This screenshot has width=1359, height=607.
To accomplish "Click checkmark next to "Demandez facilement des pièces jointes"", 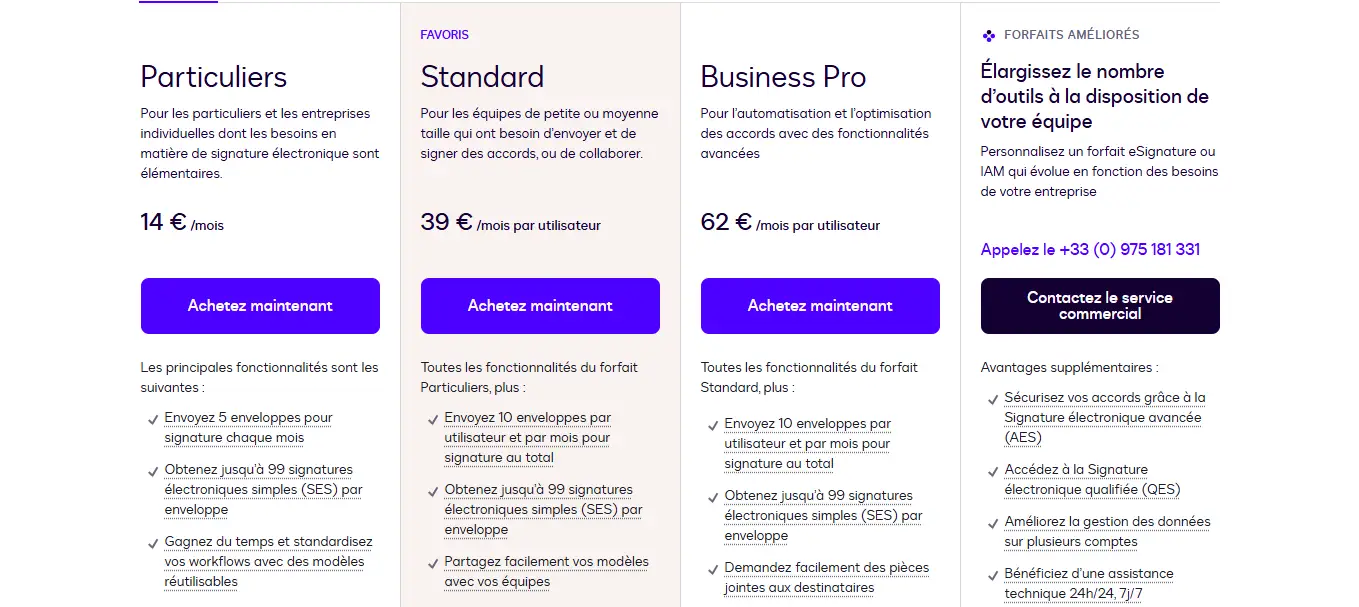I will tap(711, 567).
